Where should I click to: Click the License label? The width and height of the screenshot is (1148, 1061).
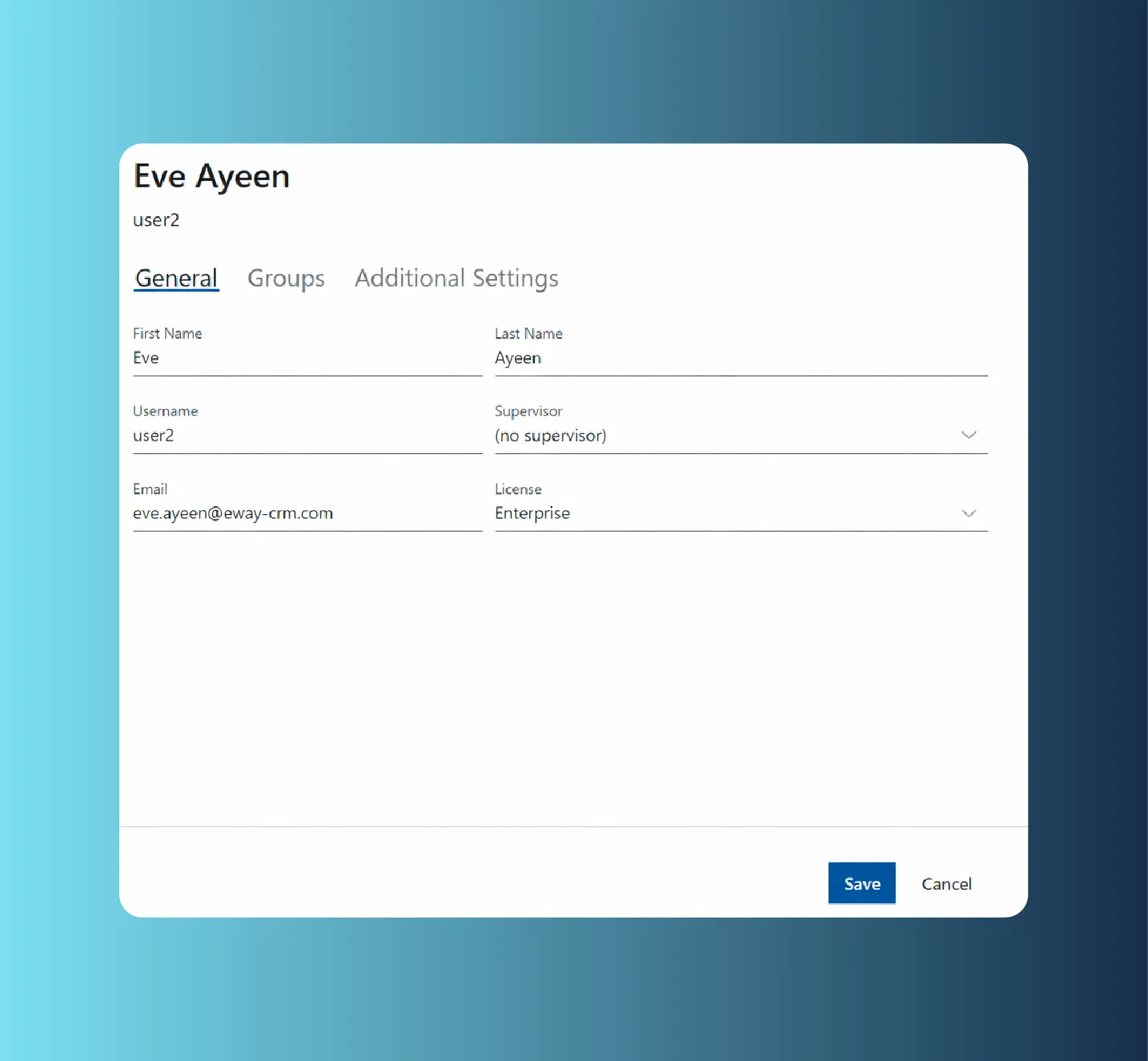pos(518,488)
